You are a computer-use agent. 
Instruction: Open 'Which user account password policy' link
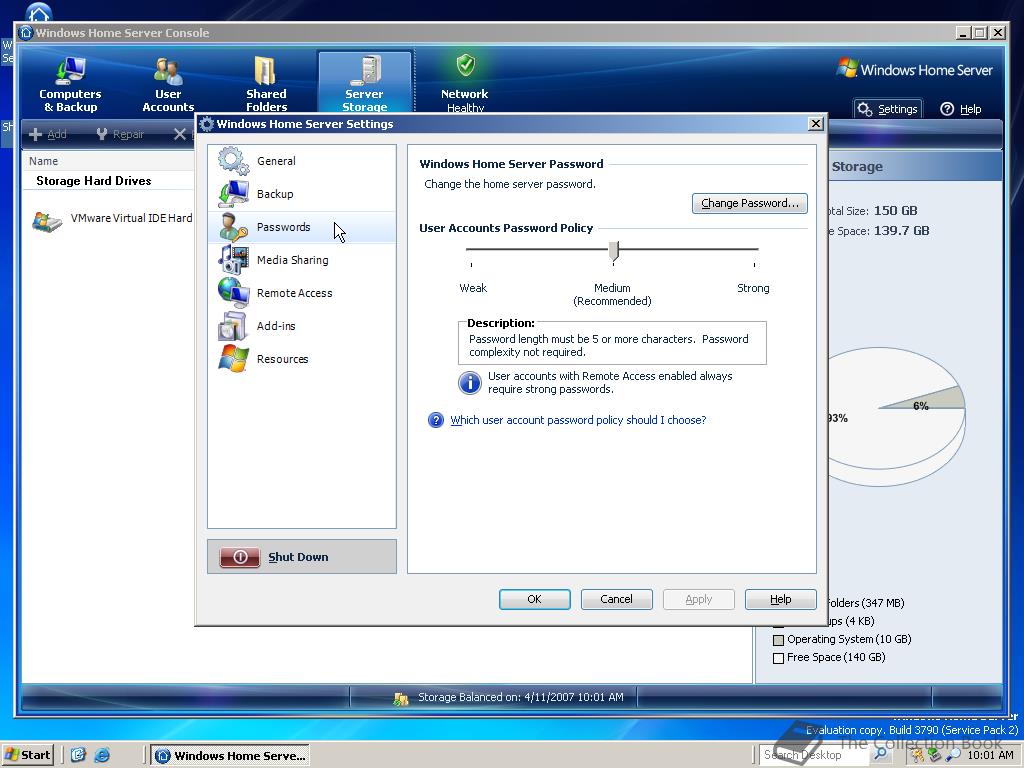click(x=578, y=420)
